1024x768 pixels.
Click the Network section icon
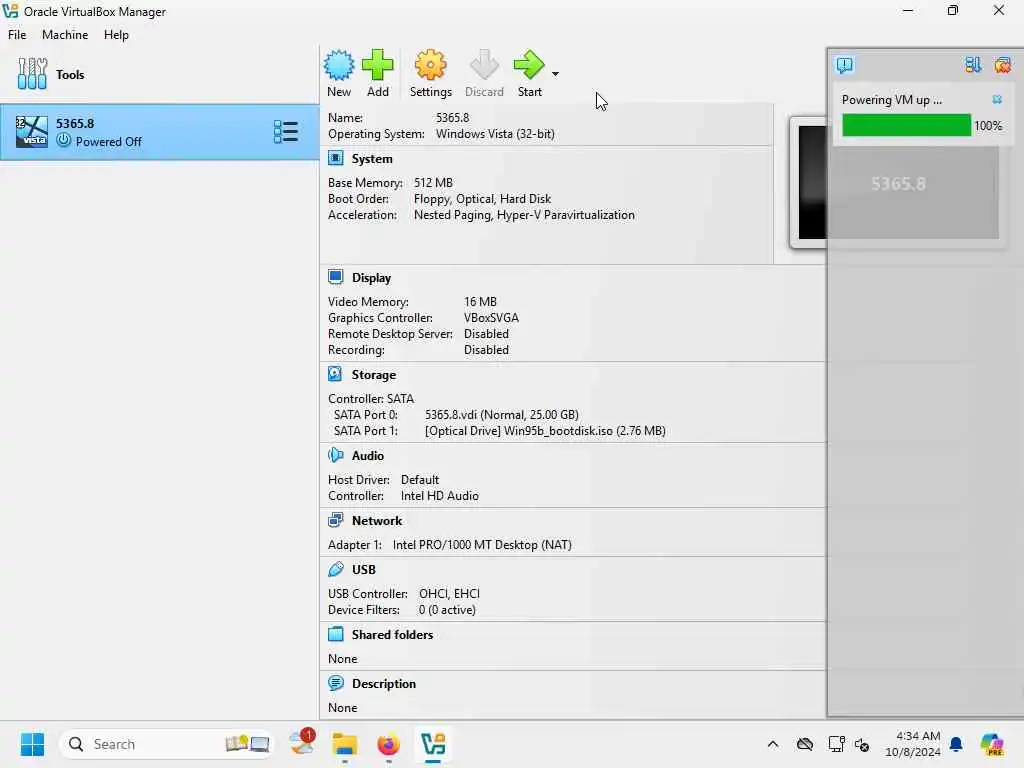click(336, 520)
